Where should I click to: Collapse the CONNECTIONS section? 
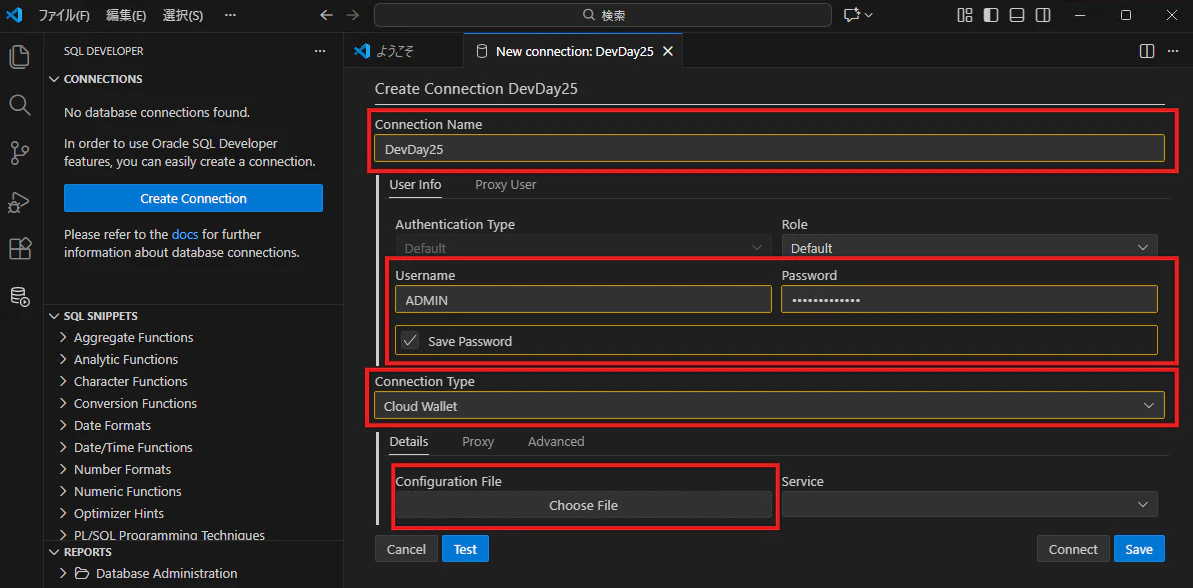click(x=54, y=79)
